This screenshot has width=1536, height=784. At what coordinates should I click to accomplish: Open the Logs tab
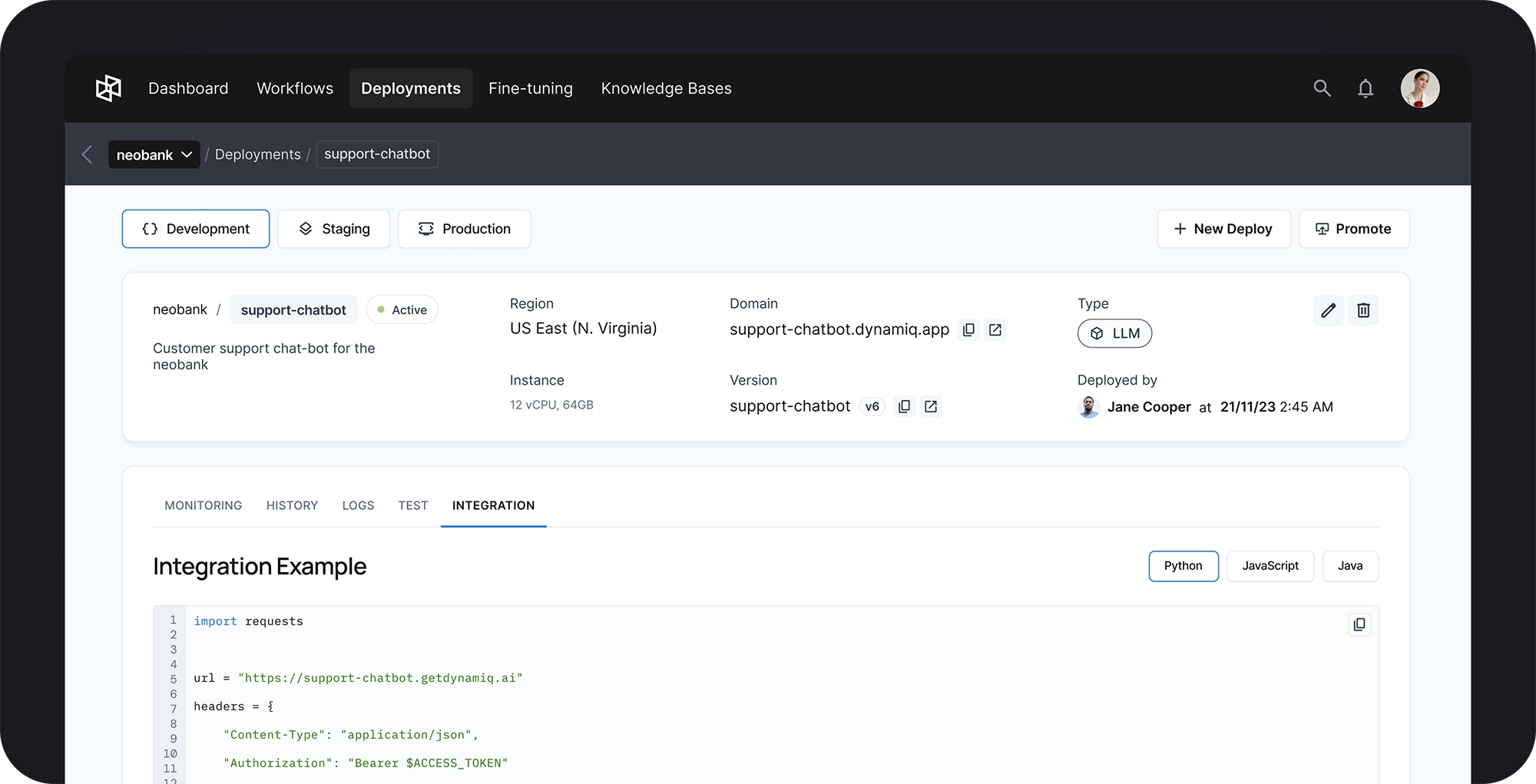click(x=358, y=505)
